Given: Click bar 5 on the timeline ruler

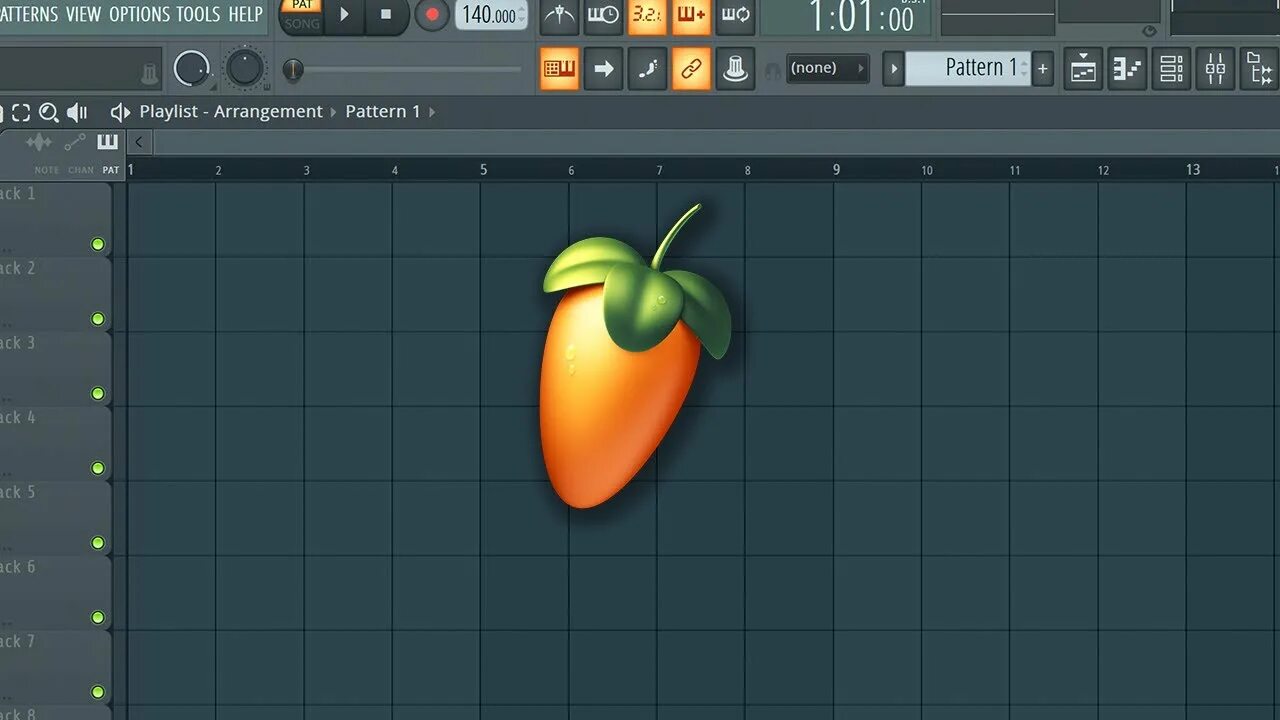Looking at the screenshot, I should coord(484,170).
